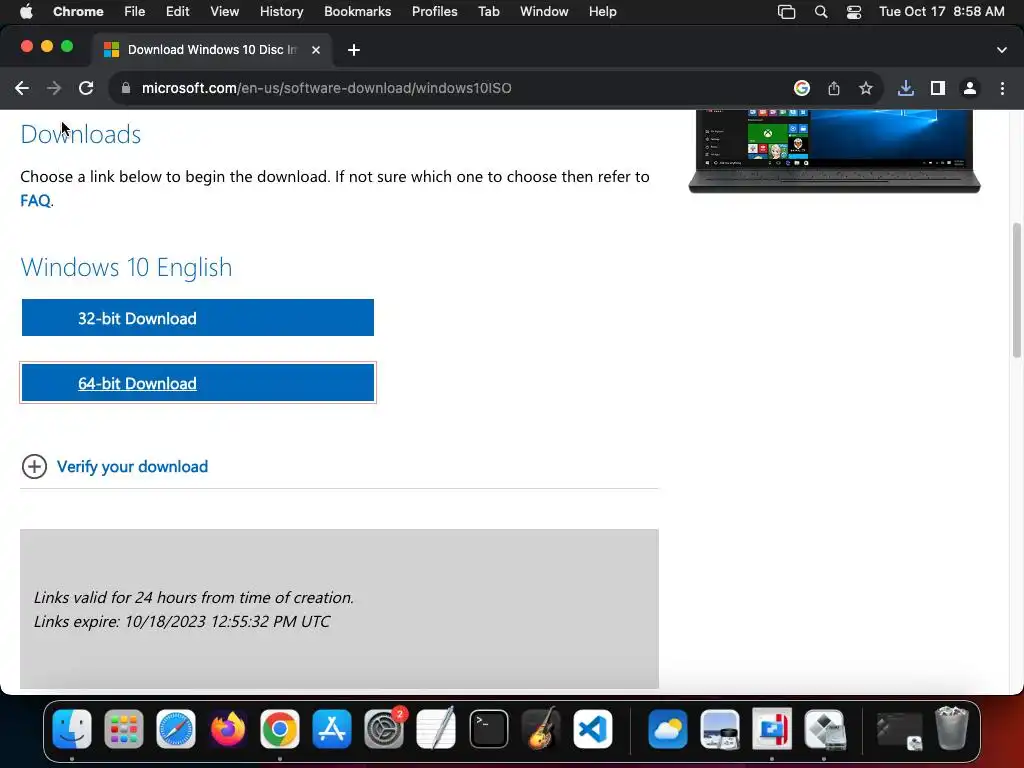Open the Apple menu
Image resolution: width=1024 pixels, height=768 pixels.
[x=26, y=12]
